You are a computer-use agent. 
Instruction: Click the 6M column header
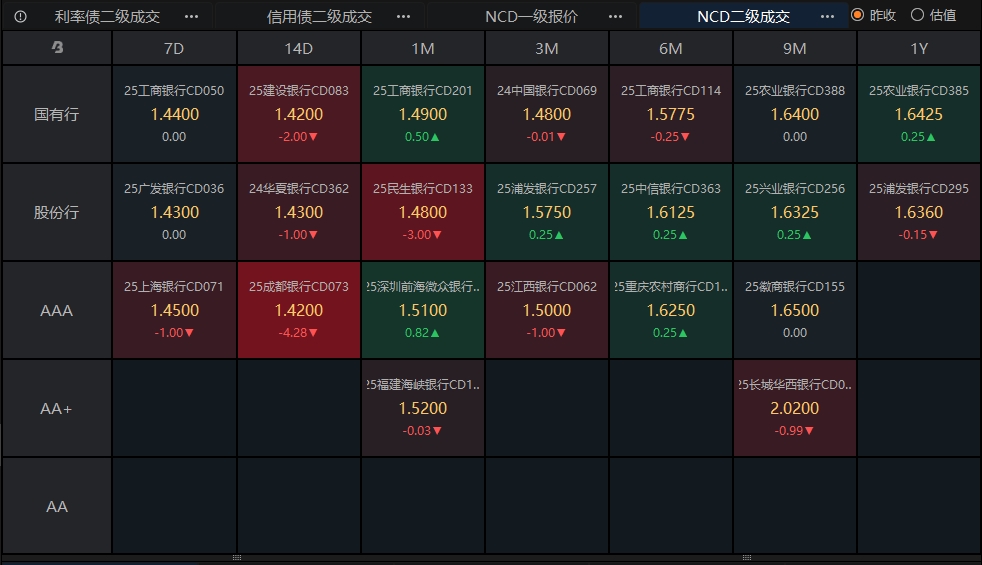tap(671, 48)
